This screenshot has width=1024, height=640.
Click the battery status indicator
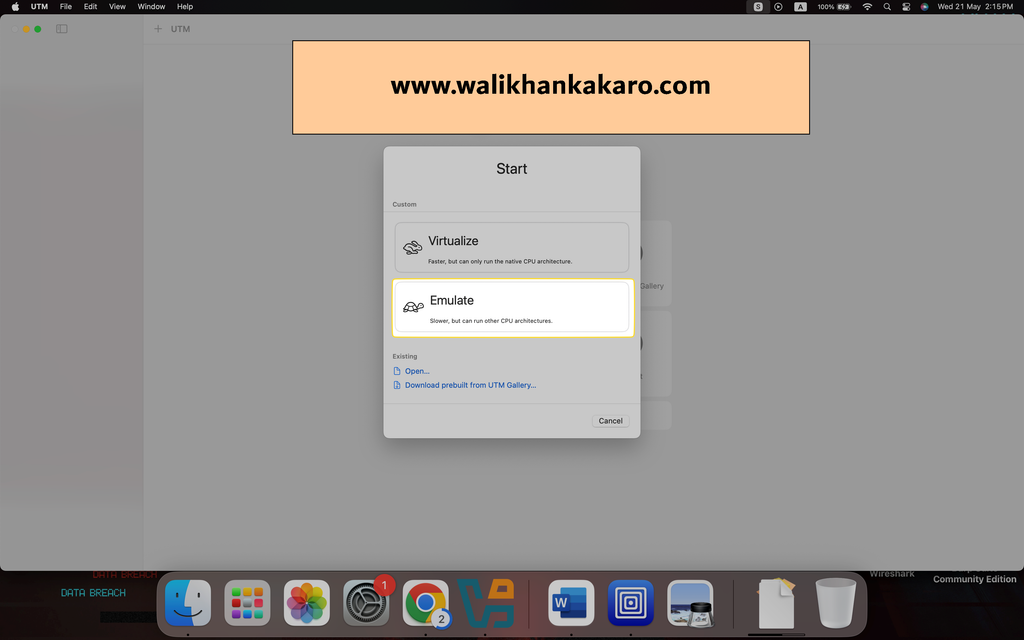835,7
